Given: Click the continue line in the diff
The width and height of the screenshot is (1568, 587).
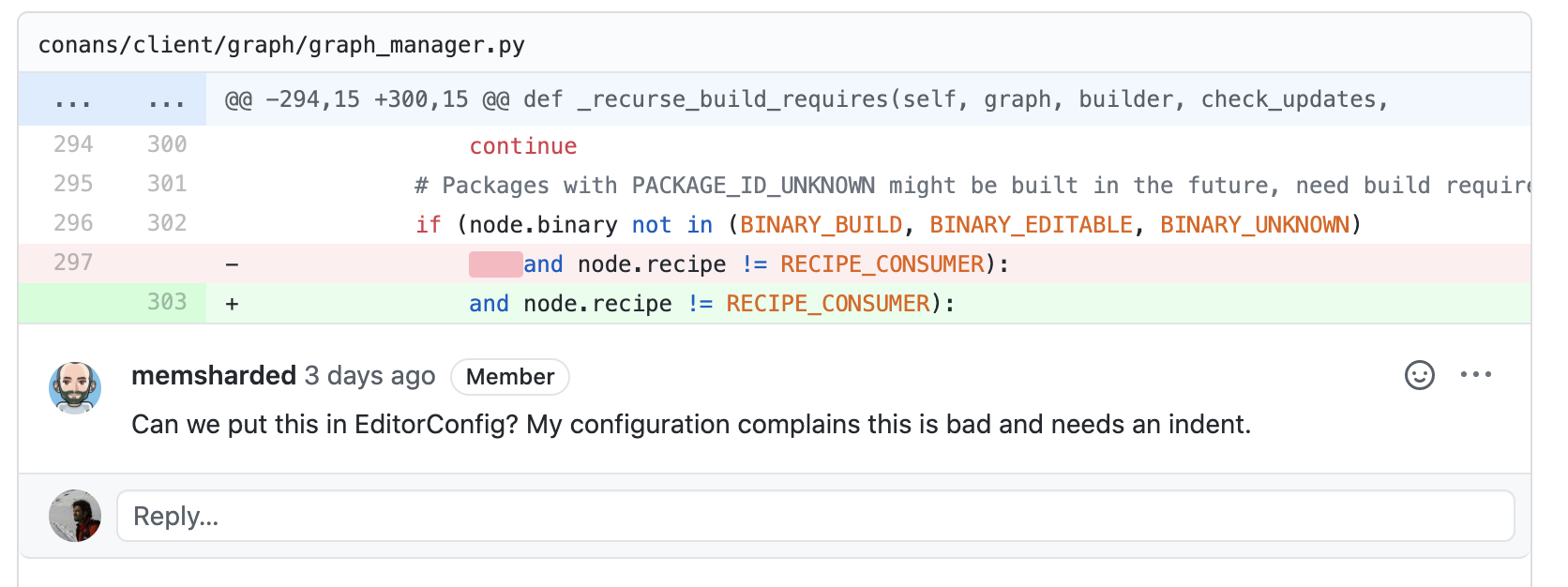Looking at the screenshot, I should (522, 145).
